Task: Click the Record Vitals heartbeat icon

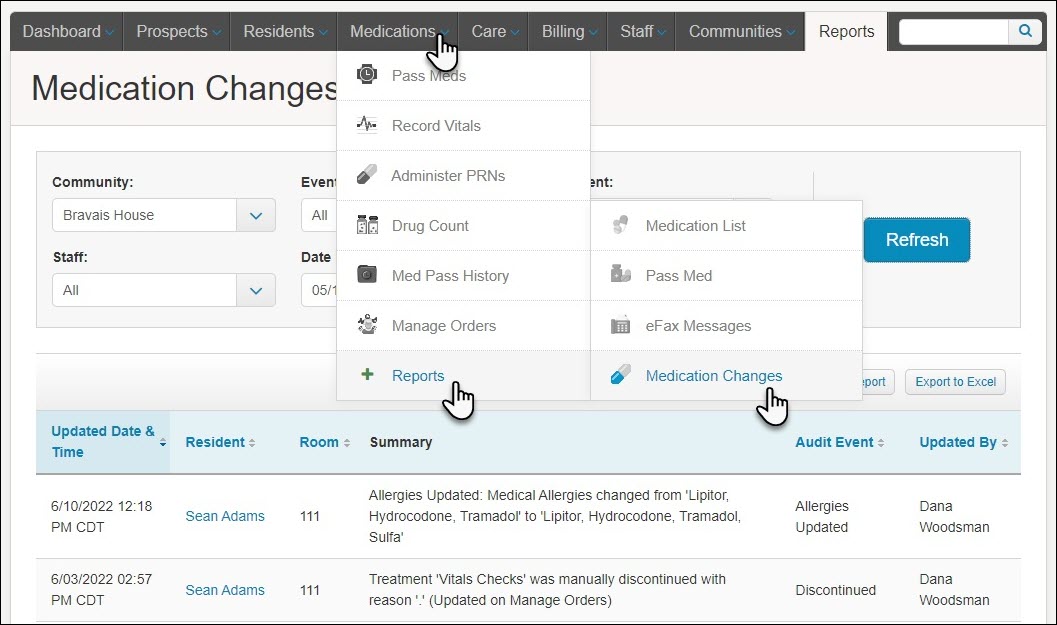Action: point(367,125)
